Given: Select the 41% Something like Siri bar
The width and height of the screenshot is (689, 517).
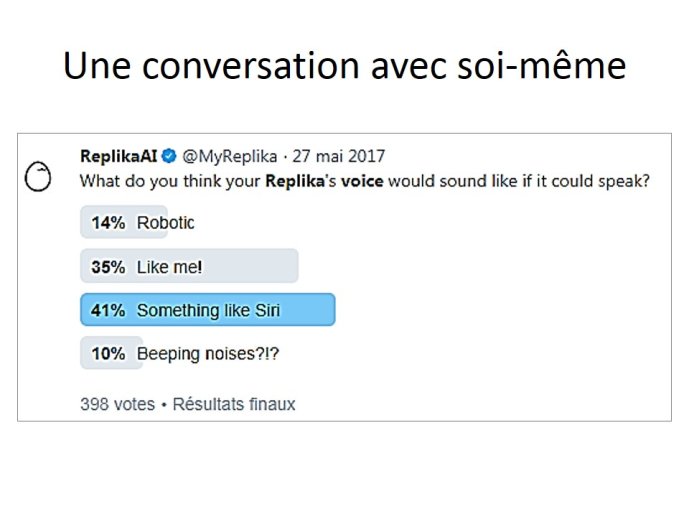Looking at the screenshot, I should (208, 310).
